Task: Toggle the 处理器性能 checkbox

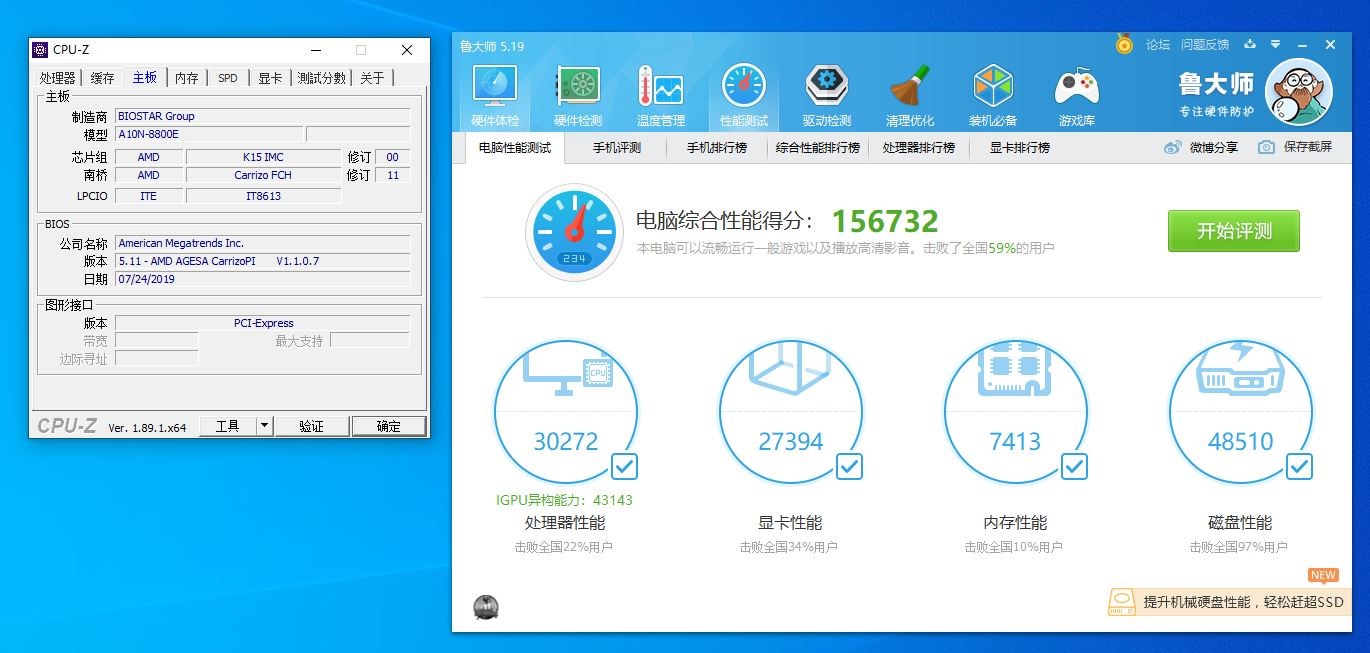Action: tap(624, 466)
